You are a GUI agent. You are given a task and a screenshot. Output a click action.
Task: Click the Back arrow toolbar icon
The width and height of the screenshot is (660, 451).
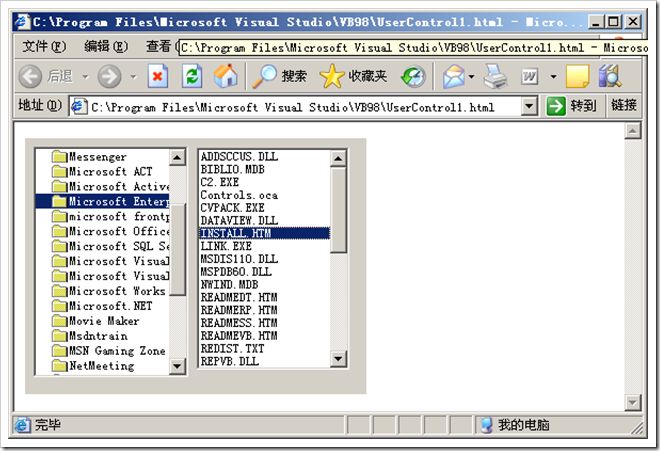coord(30,77)
